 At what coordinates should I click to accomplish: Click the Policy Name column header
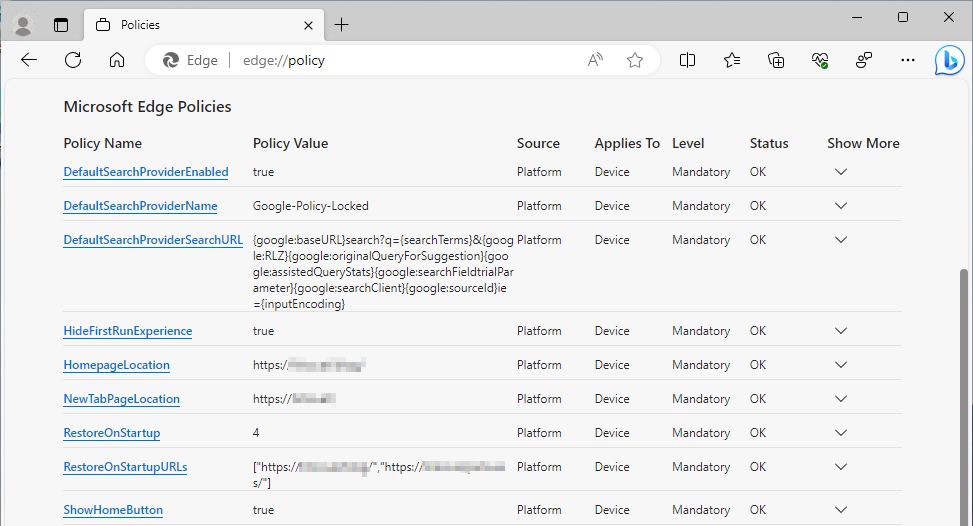click(x=102, y=143)
